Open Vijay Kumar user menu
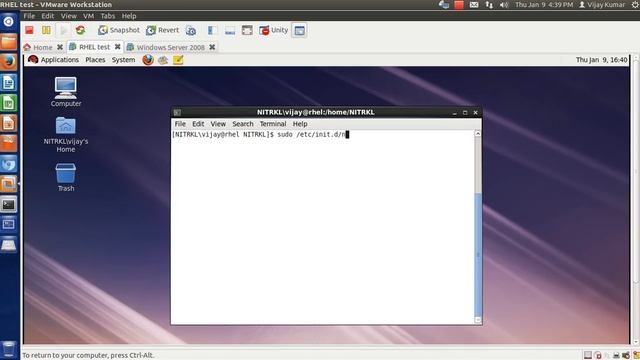 point(602,5)
